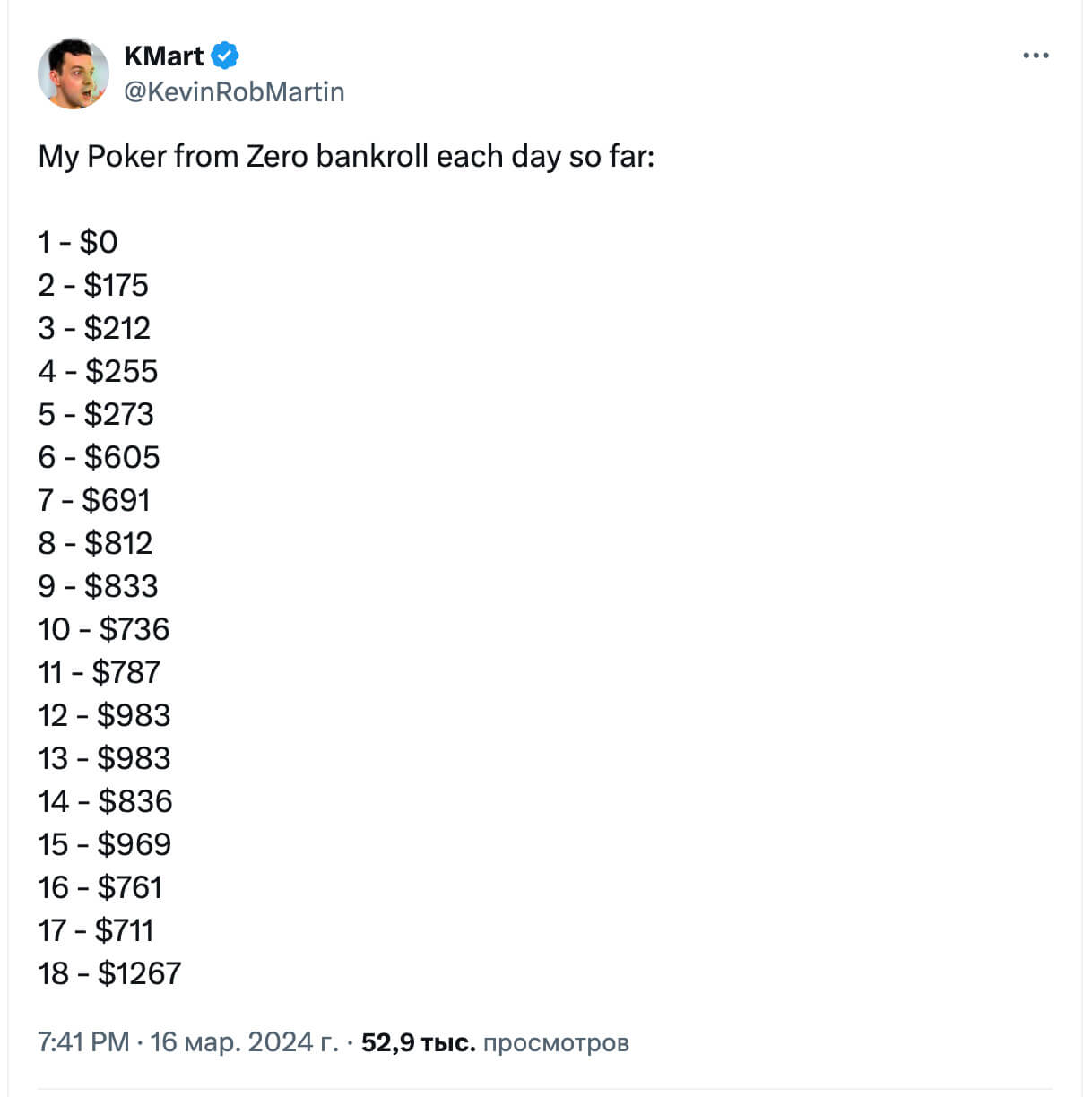Click the day 10 - $736 entry

(104, 629)
